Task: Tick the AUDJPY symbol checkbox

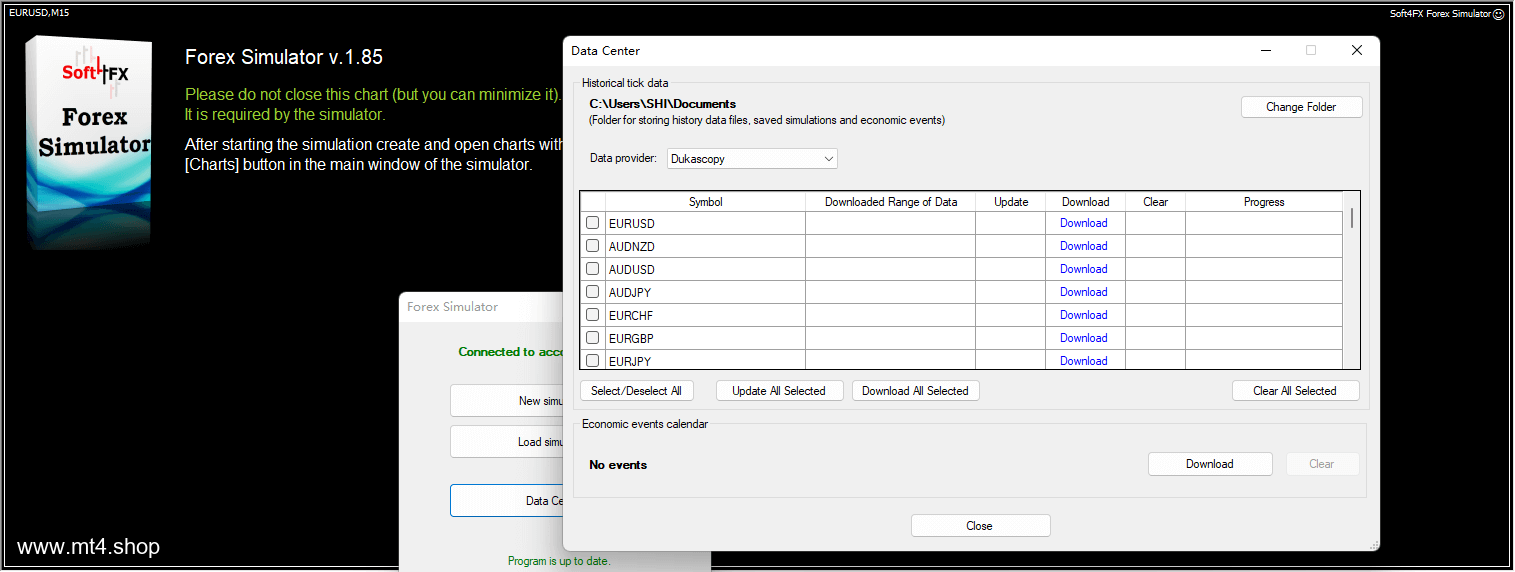Action: coord(592,292)
